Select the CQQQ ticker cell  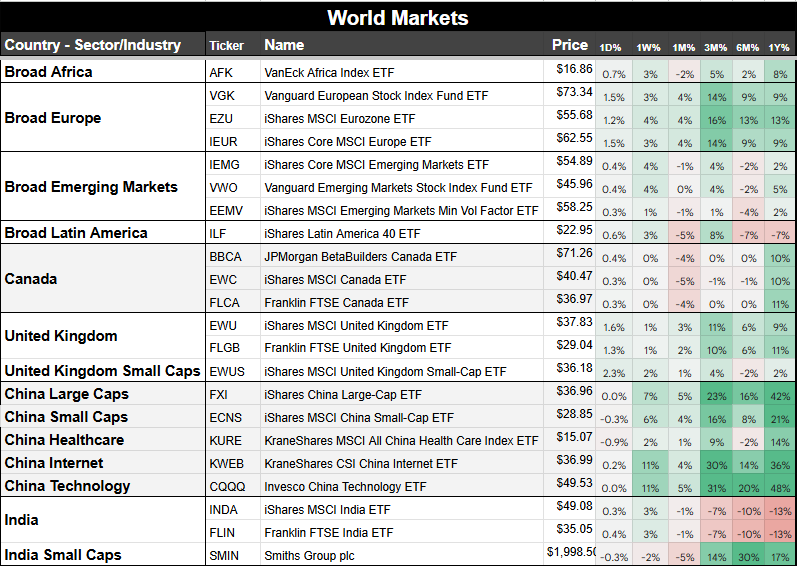[233, 486]
